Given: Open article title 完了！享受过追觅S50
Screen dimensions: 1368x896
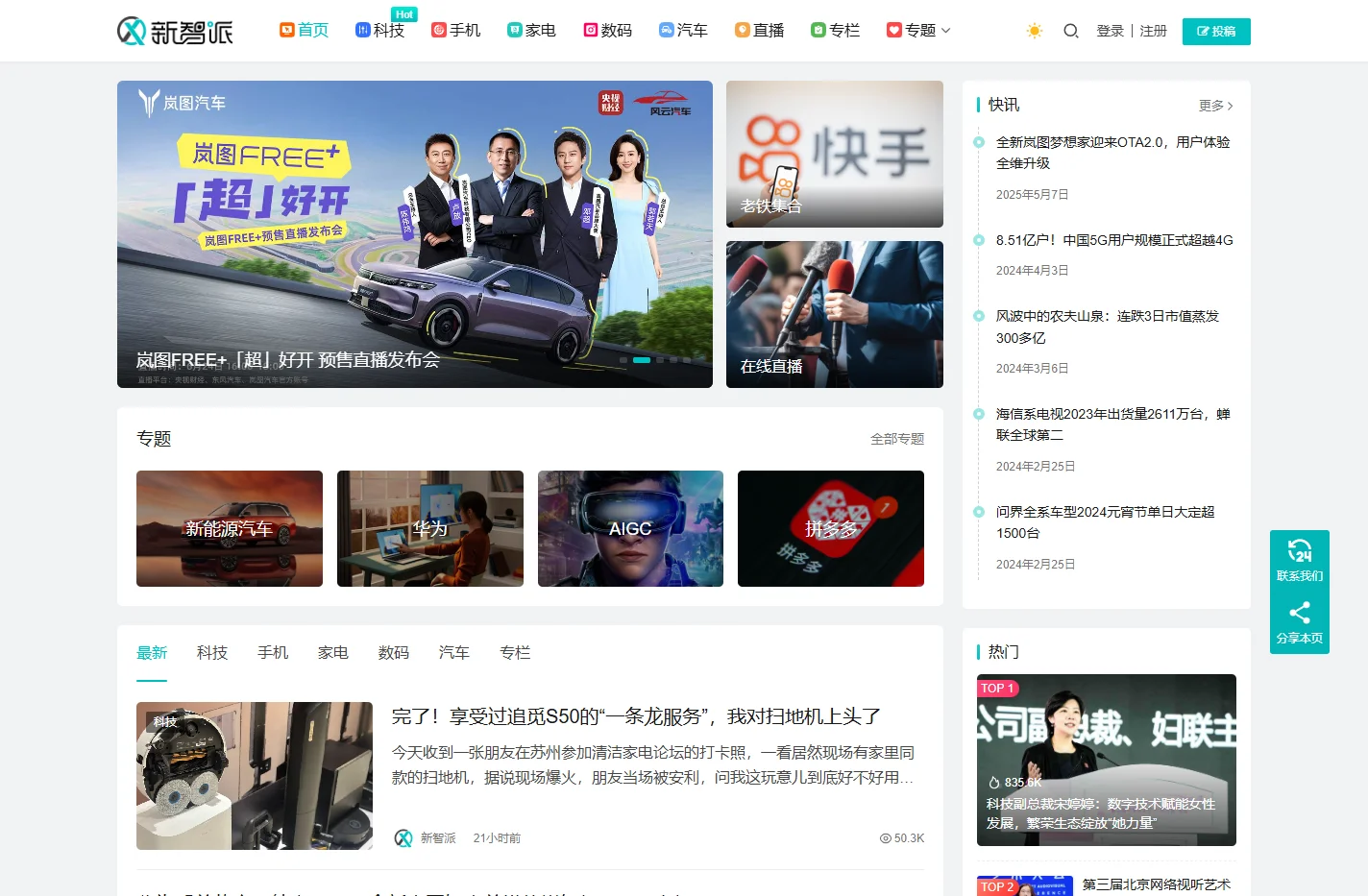Looking at the screenshot, I should coord(636,716).
